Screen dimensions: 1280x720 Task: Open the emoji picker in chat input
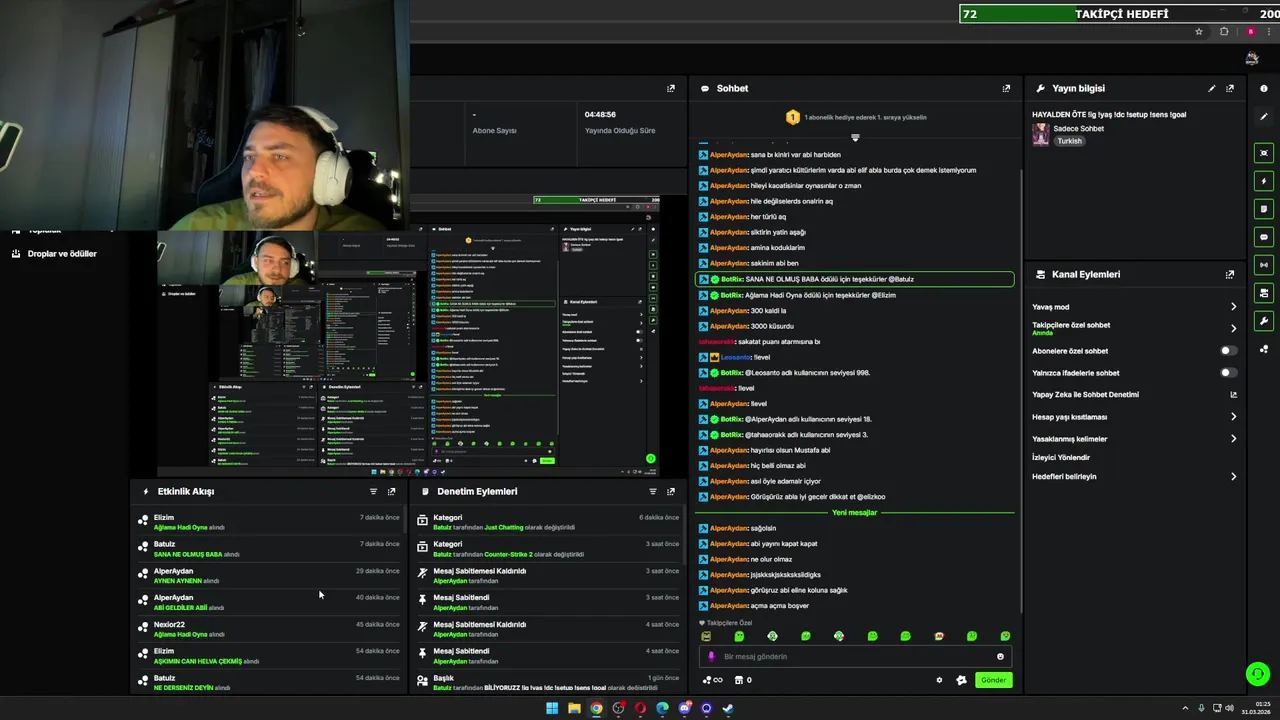coord(1000,657)
